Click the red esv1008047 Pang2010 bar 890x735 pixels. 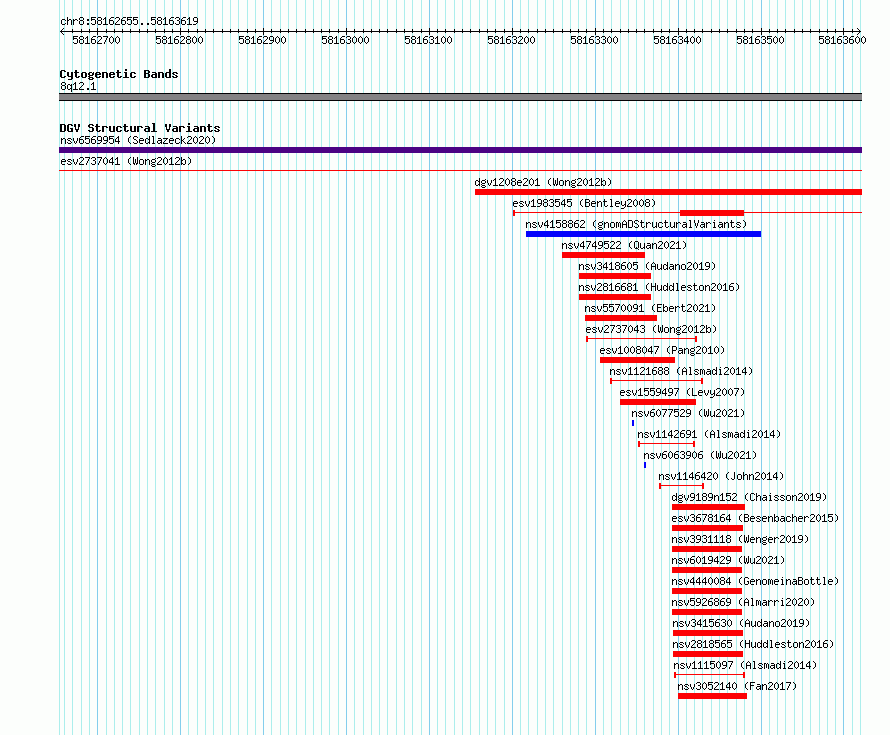tap(637, 360)
